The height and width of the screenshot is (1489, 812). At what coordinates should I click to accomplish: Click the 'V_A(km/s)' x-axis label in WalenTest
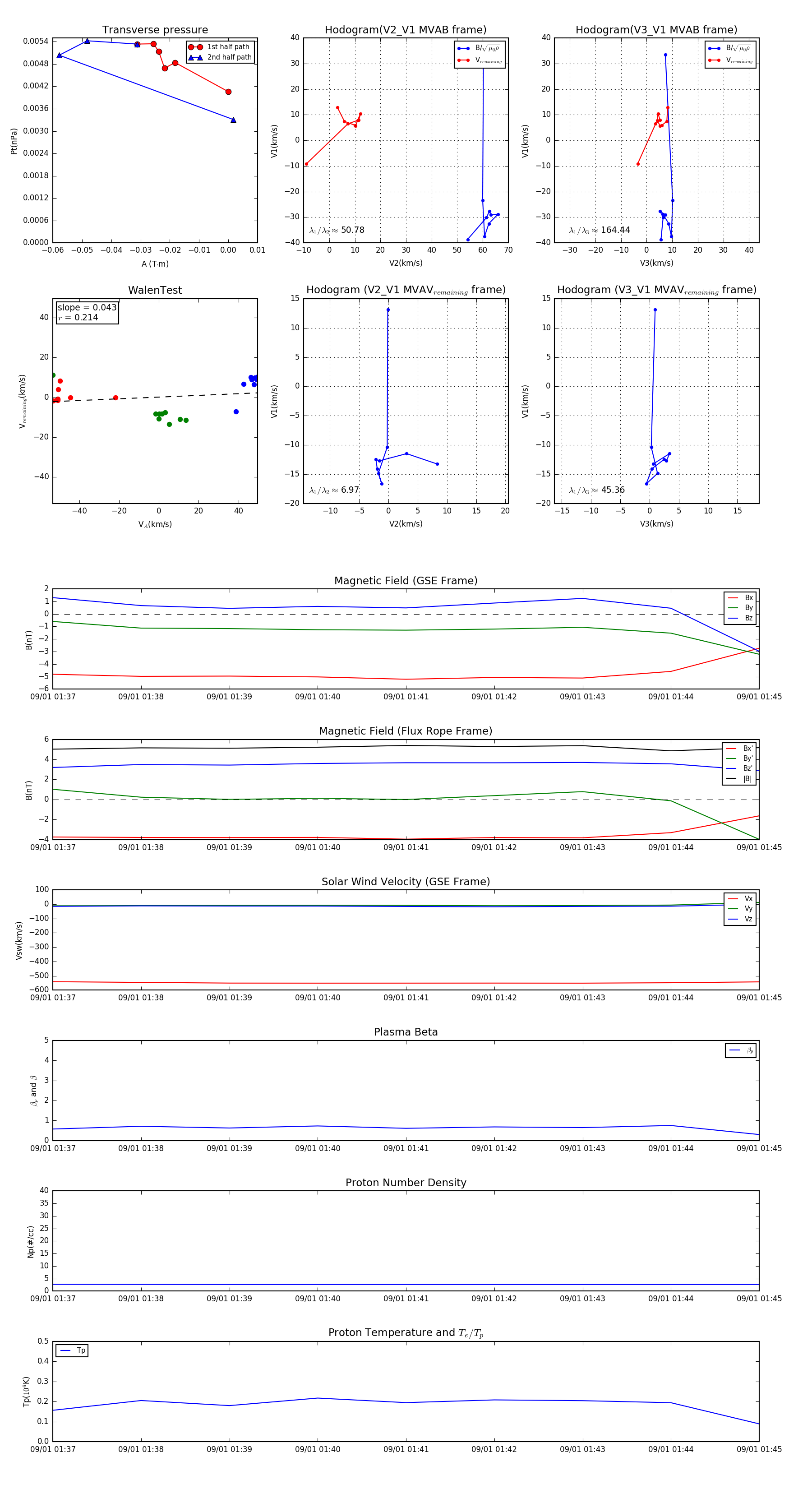coord(155,524)
